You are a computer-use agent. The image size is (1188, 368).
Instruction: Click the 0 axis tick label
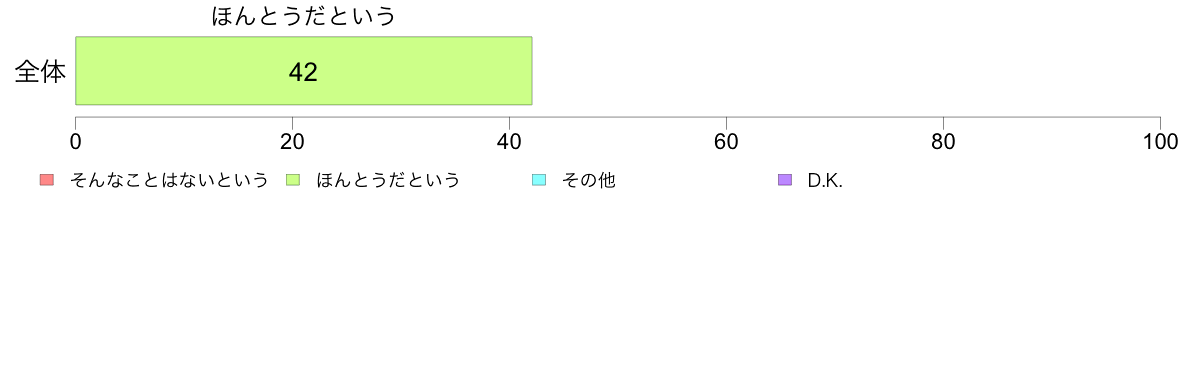tap(76, 141)
